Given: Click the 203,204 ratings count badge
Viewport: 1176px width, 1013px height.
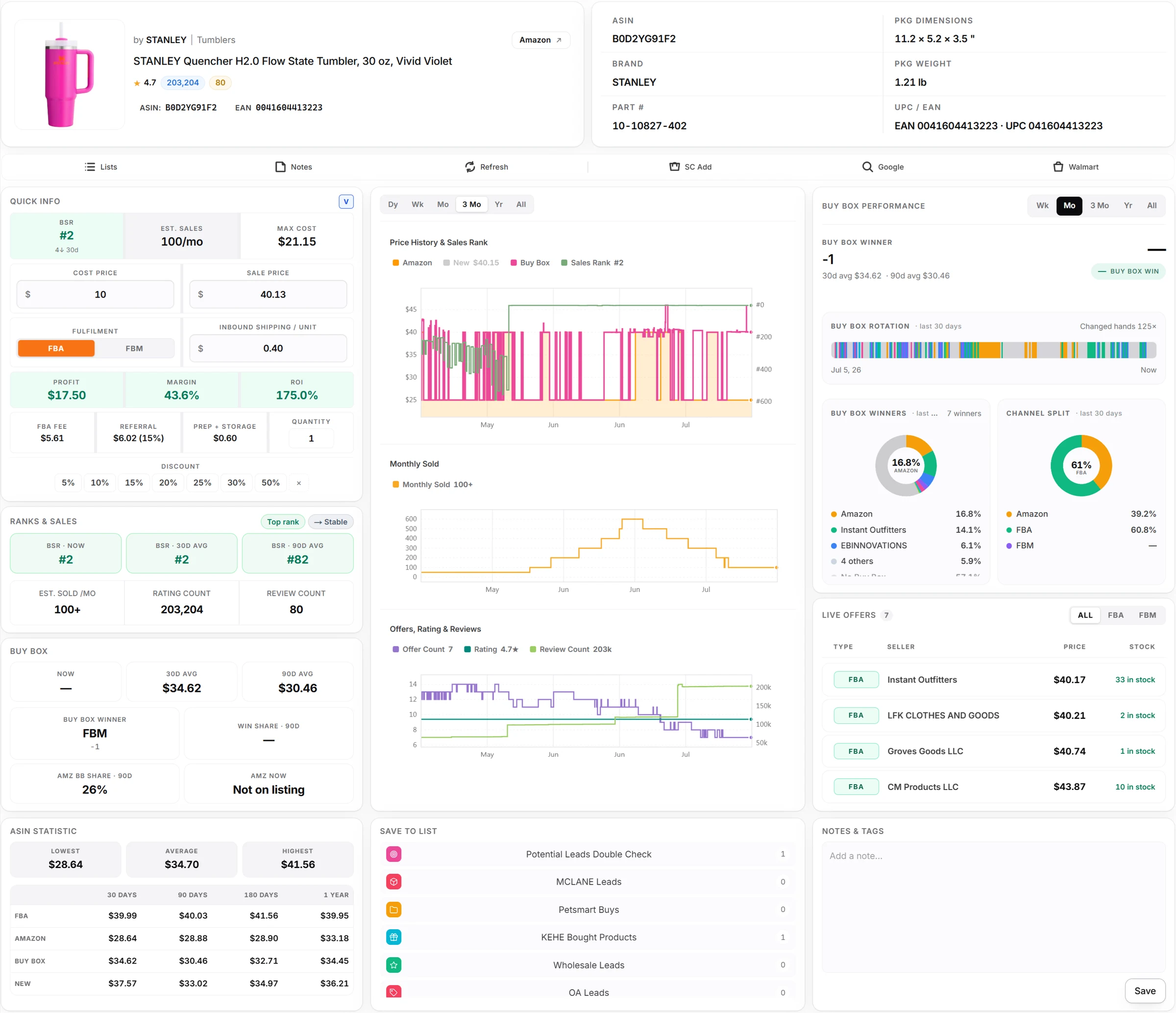Looking at the screenshot, I should click(183, 83).
